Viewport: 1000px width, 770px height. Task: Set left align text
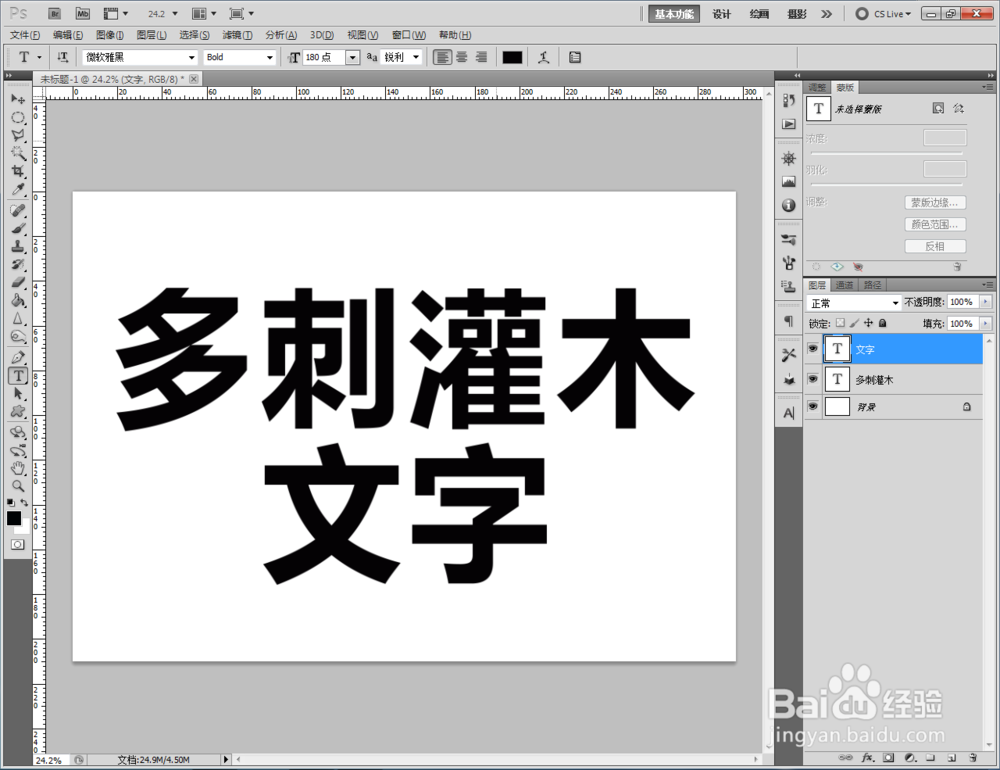(442, 57)
